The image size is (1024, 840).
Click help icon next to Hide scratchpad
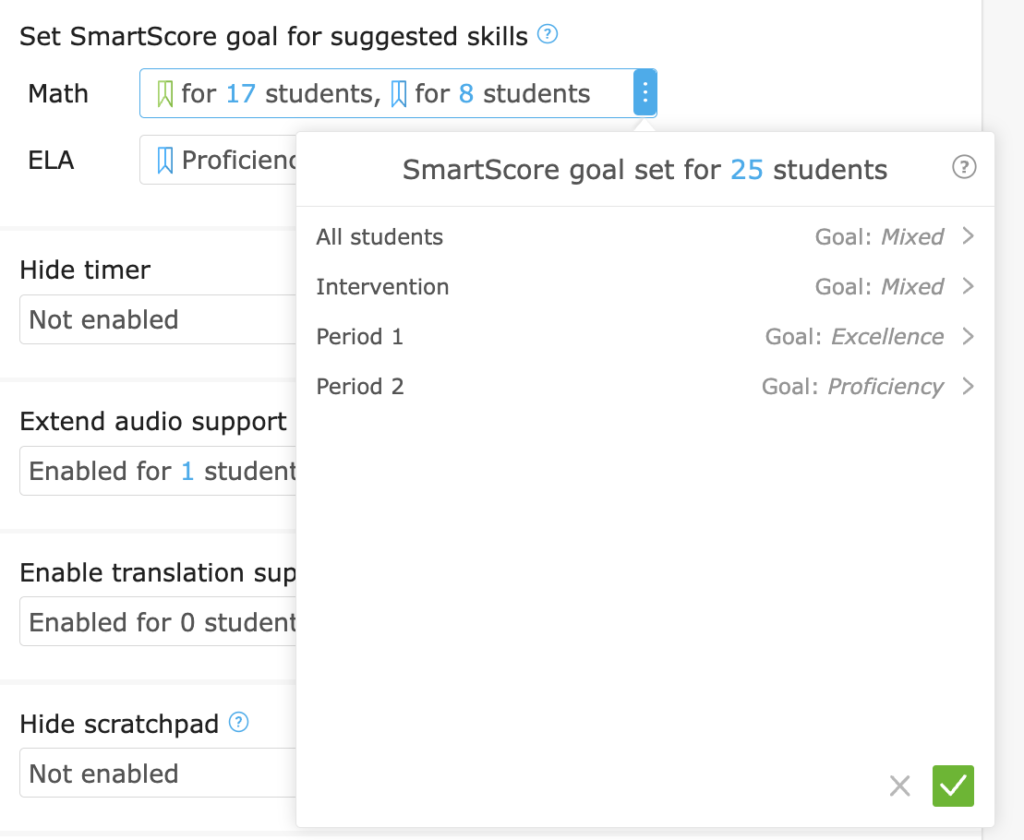(238, 722)
